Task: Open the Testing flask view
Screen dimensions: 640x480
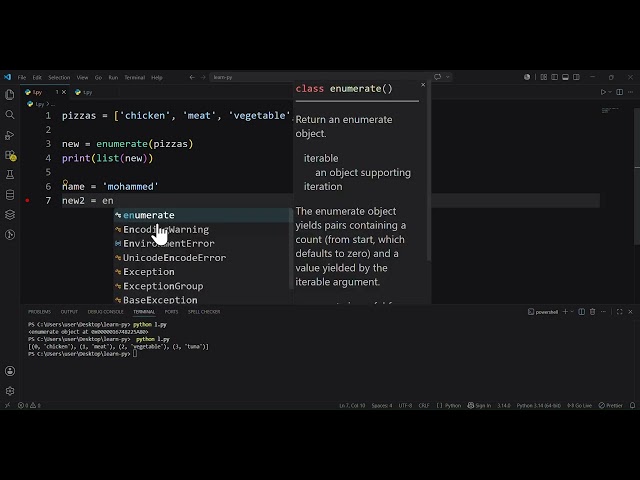Action: (x=10, y=175)
